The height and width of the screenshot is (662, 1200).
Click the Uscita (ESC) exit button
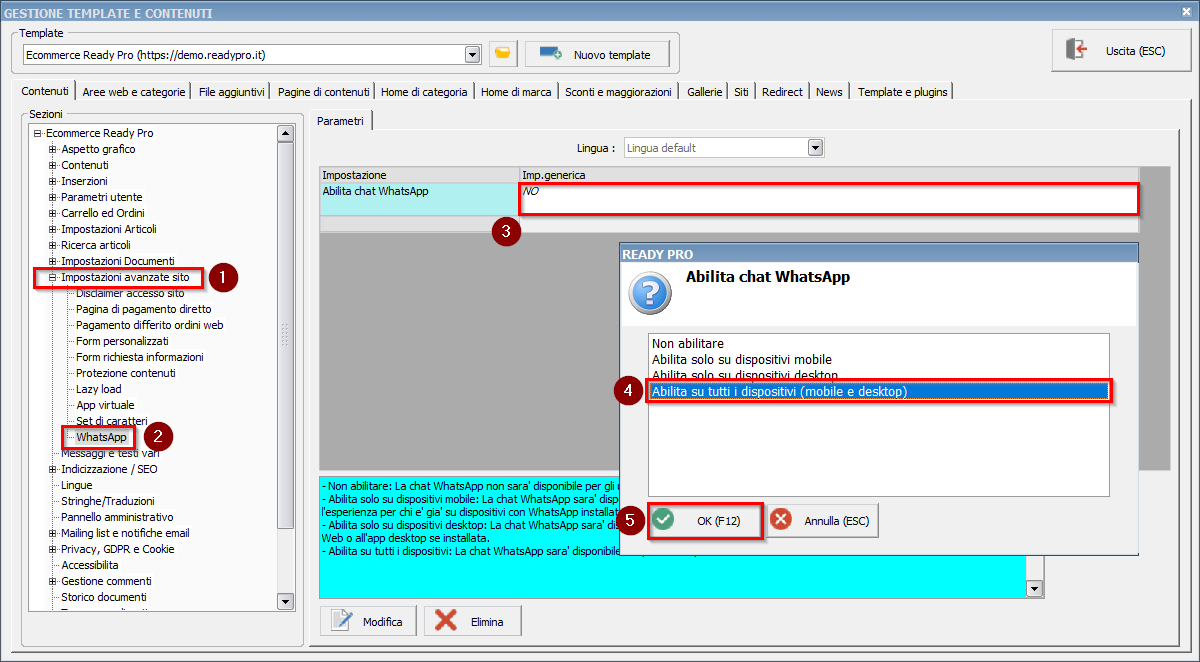click(x=1119, y=50)
